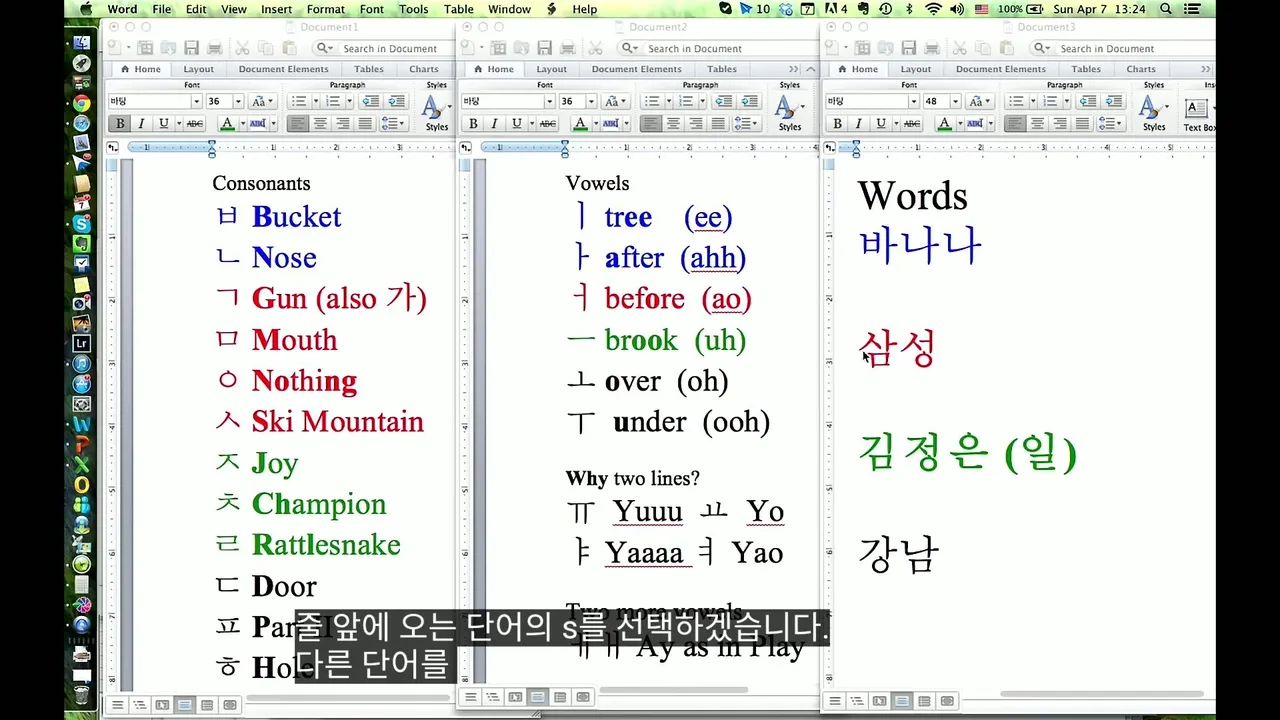The image size is (1280, 720).
Task: Click Save icon in Document2 toolbar
Action: point(544,48)
